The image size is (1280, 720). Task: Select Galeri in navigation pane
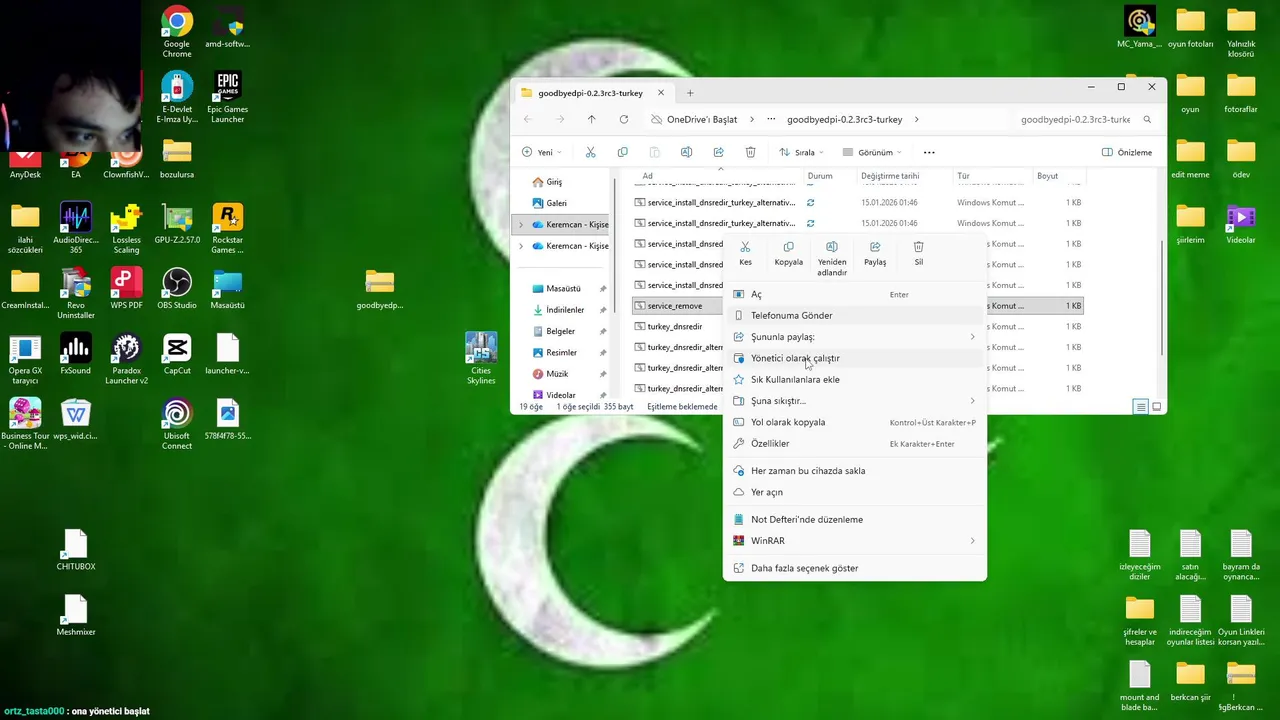pos(556,203)
